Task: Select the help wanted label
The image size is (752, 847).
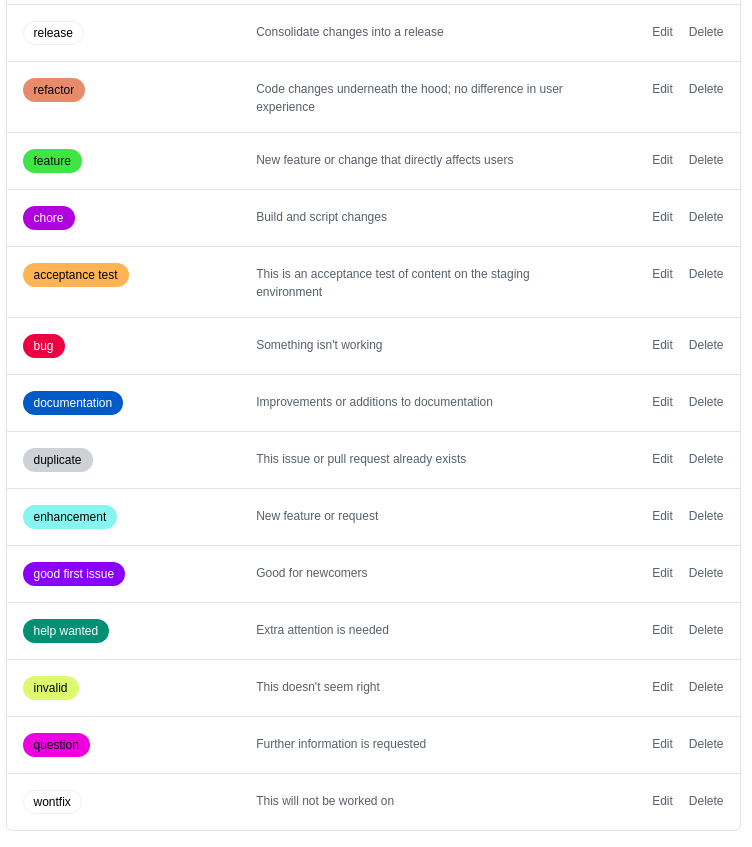Action: click(65, 631)
